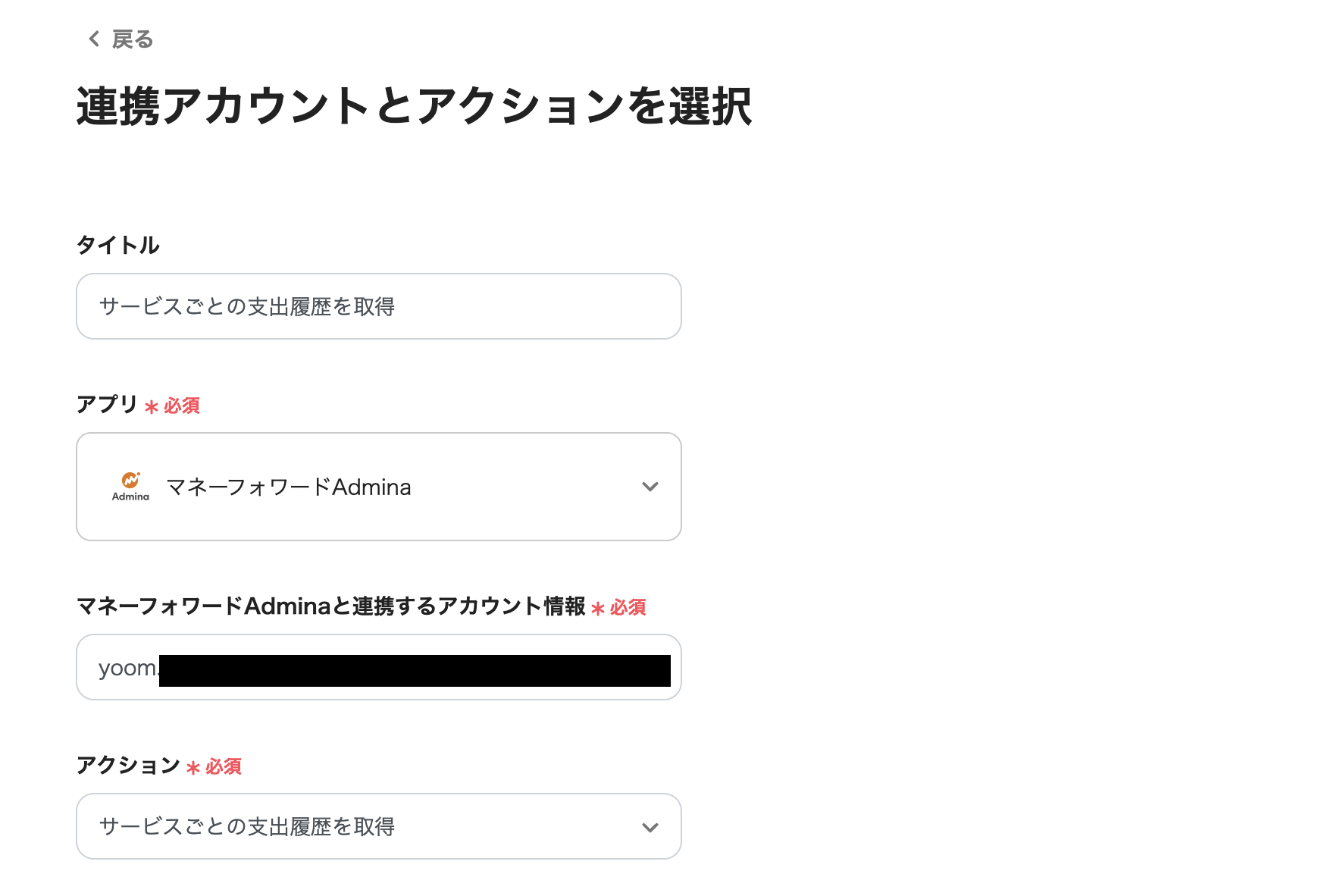Viewport: 1343px width, 896px height.
Task: Click the アクション field label
Action: (128, 766)
